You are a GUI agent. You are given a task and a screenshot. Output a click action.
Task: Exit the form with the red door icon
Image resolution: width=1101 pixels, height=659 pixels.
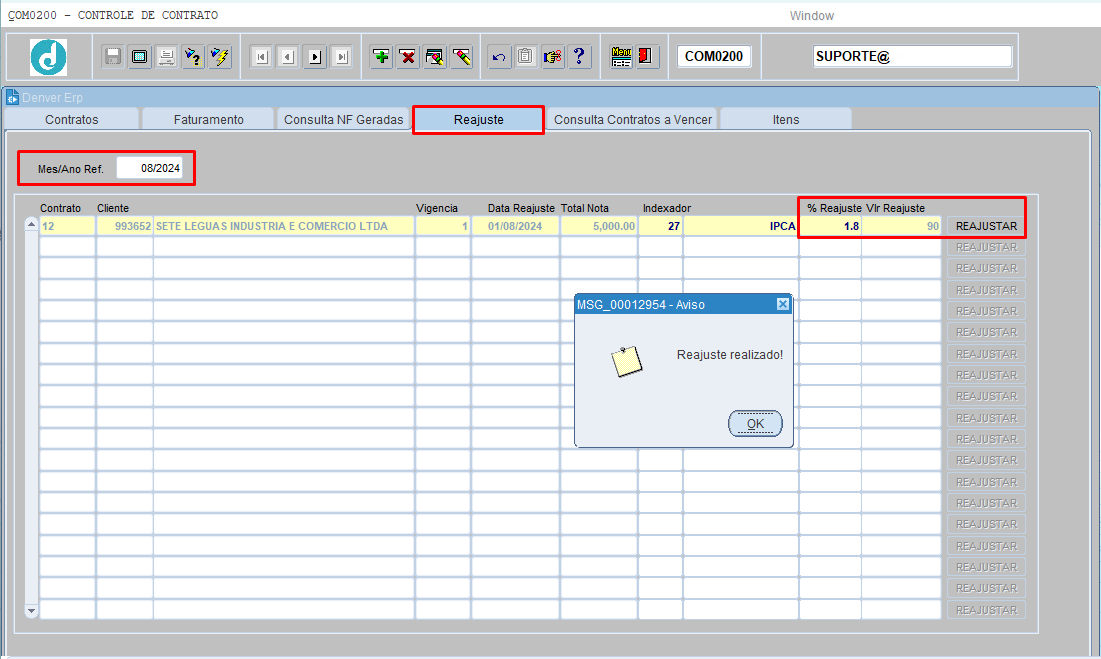pos(647,57)
